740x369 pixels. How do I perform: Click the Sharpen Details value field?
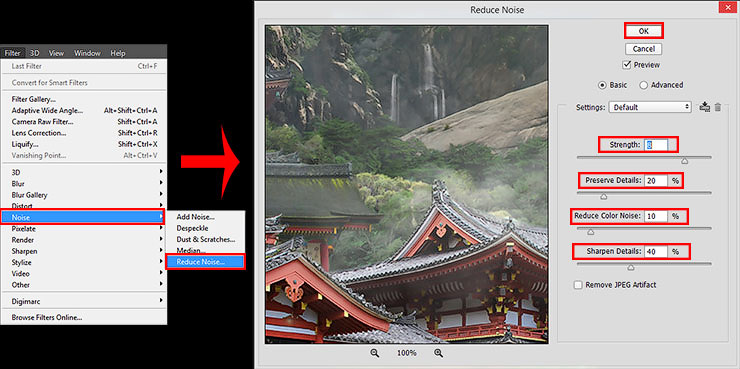pyautogui.click(x=656, y=252)
